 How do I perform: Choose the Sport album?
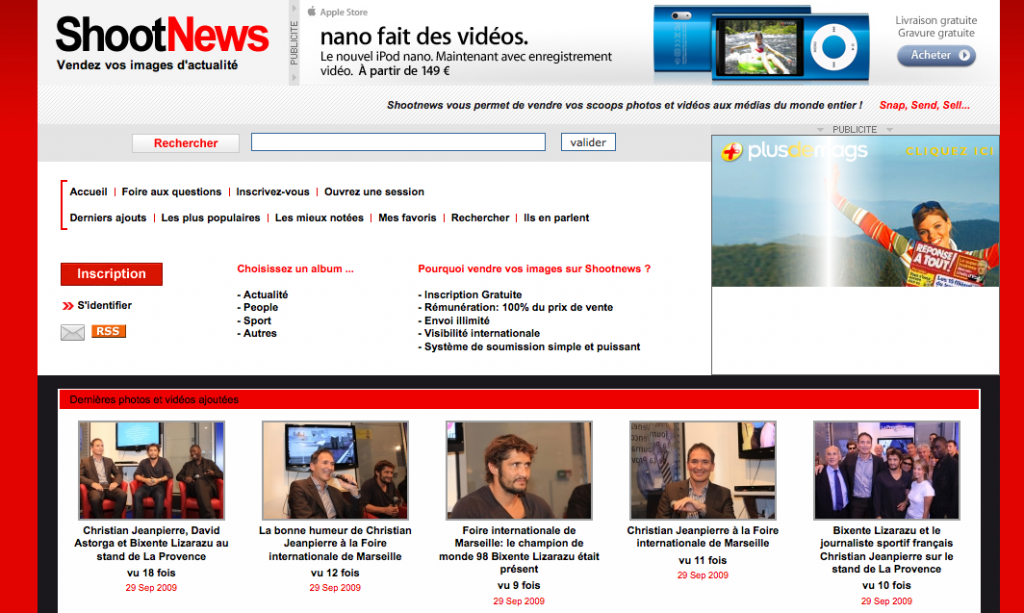tap(257, 321)
